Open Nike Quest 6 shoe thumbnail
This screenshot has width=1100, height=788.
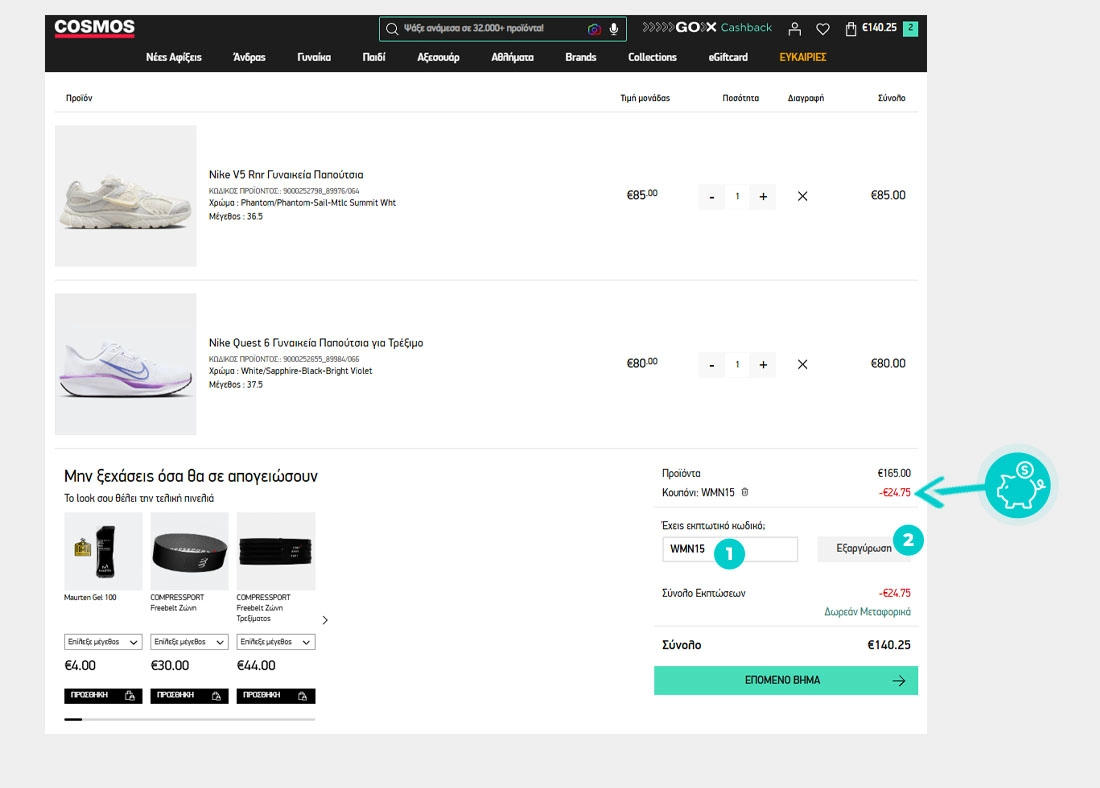(126, 364)
